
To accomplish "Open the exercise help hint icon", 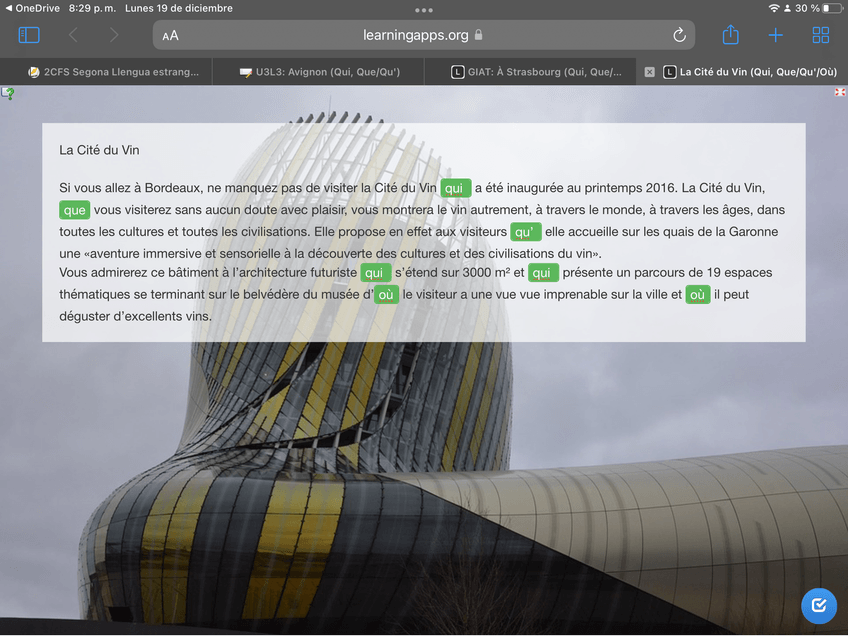I will click(8, 93).
